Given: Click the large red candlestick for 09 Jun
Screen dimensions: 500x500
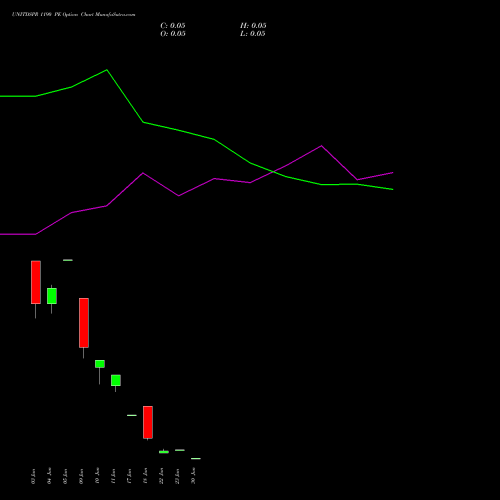Looking at the screenshot, I should 84,323.
